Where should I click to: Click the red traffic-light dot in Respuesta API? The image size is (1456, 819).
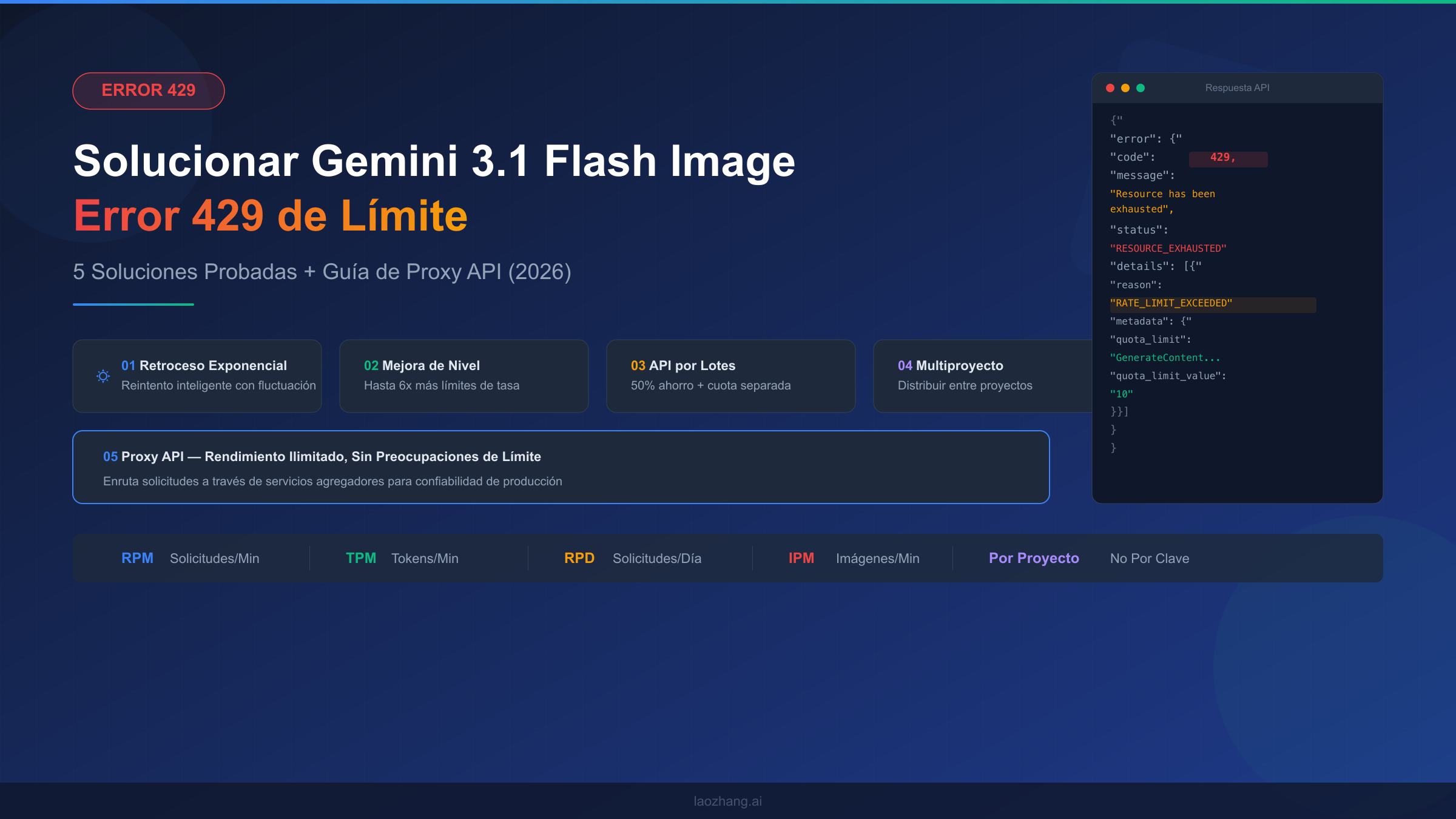(1110, 87)
